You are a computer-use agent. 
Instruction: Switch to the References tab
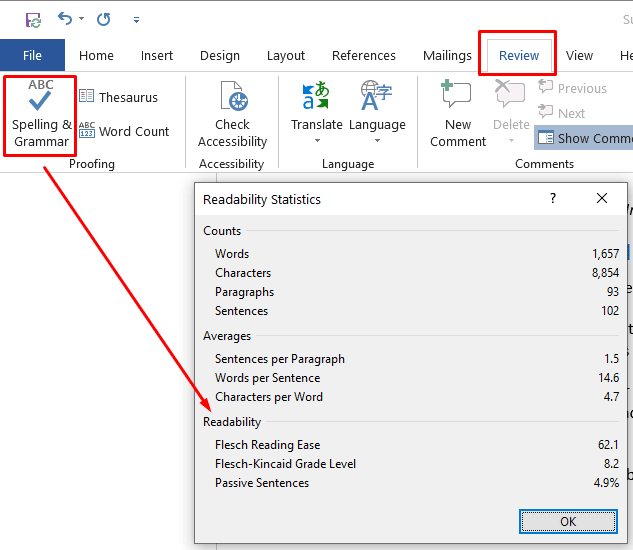click(363, 55)
